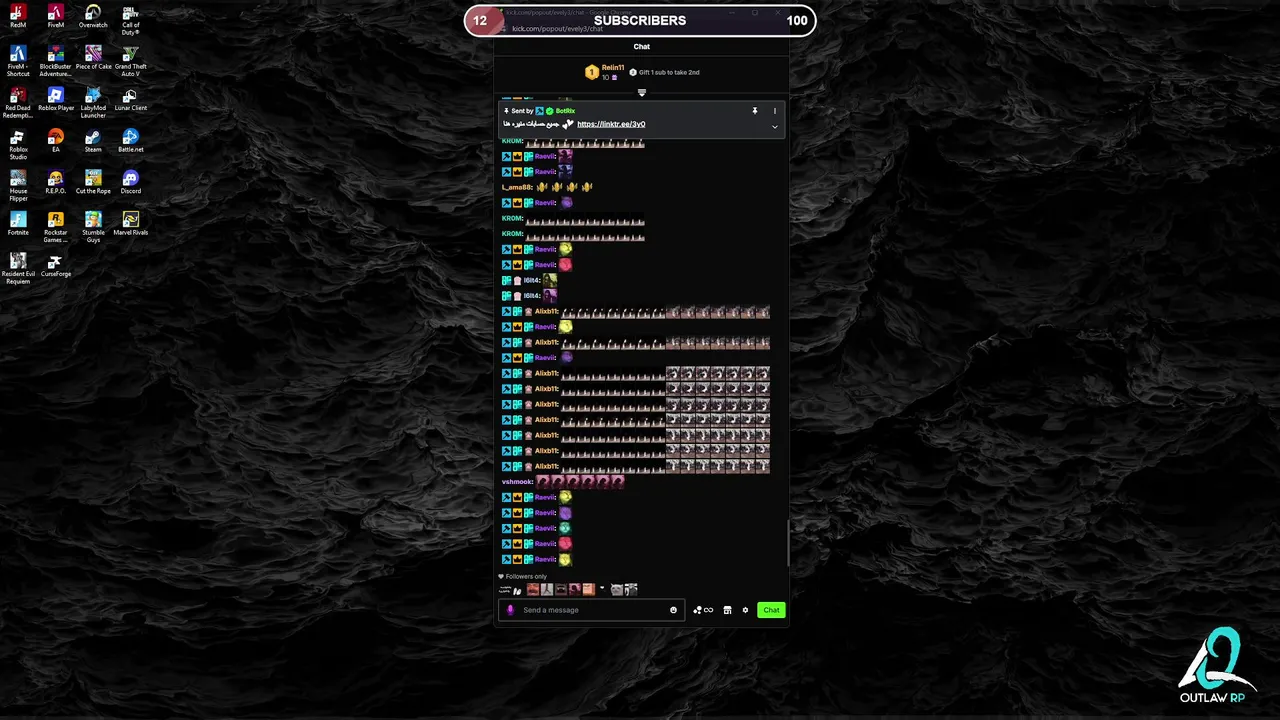Select the CurseForge desktop icon
The height and width of the screenshot is (720, 1280).
coord(55,266)
